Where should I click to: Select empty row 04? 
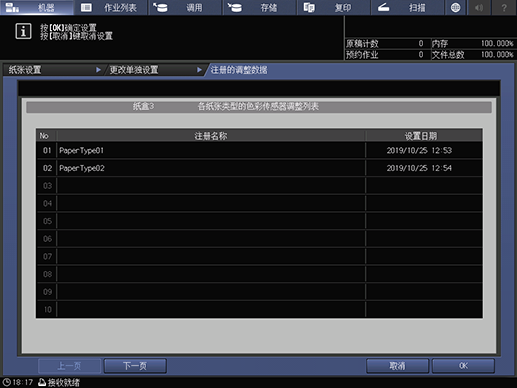pos(259,203)
